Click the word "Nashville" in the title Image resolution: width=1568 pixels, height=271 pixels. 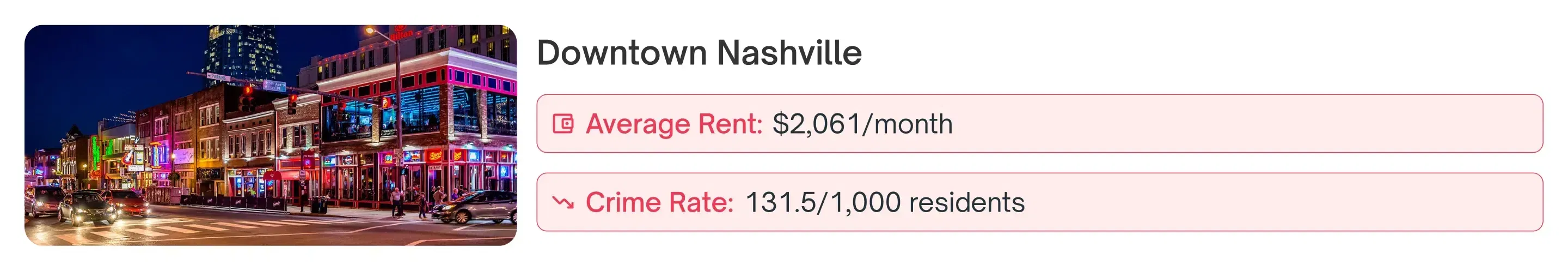[789, 52]
